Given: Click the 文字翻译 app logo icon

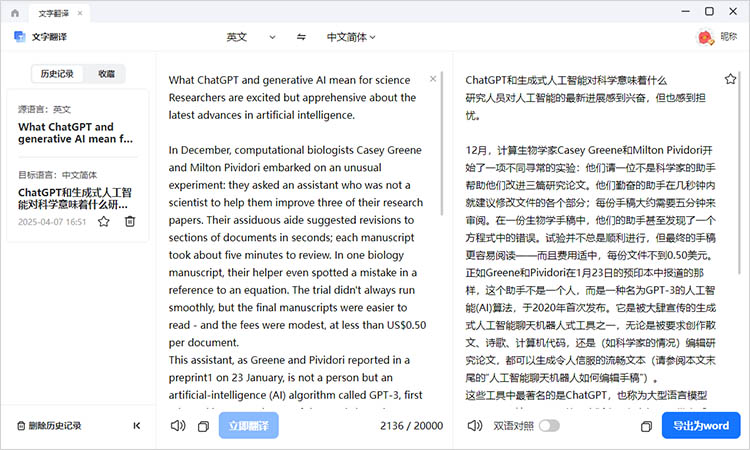Looking at the screenshot, I should (x=20, y=36).
